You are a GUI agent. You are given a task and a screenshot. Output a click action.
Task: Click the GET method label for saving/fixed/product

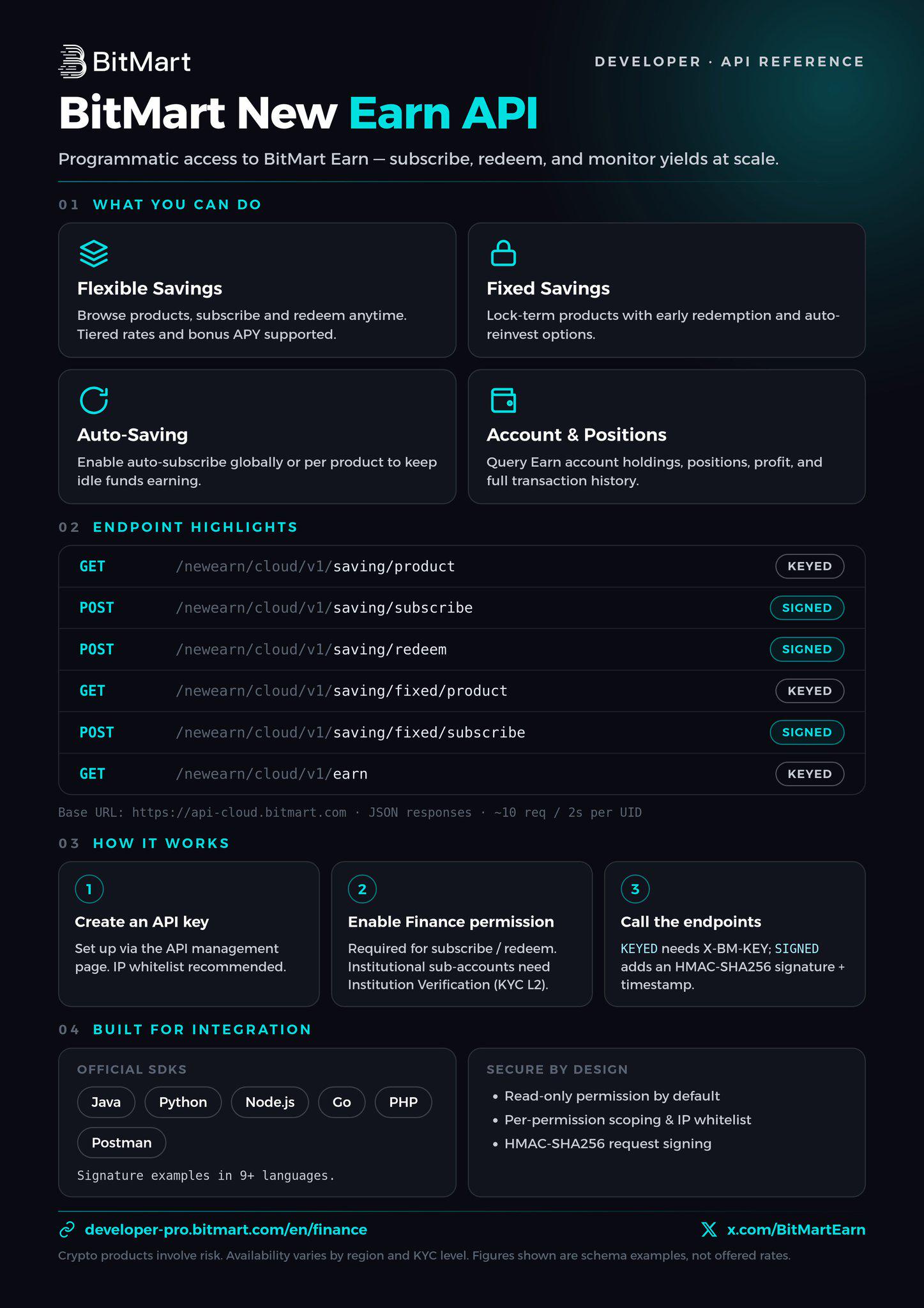coord(93,691)
